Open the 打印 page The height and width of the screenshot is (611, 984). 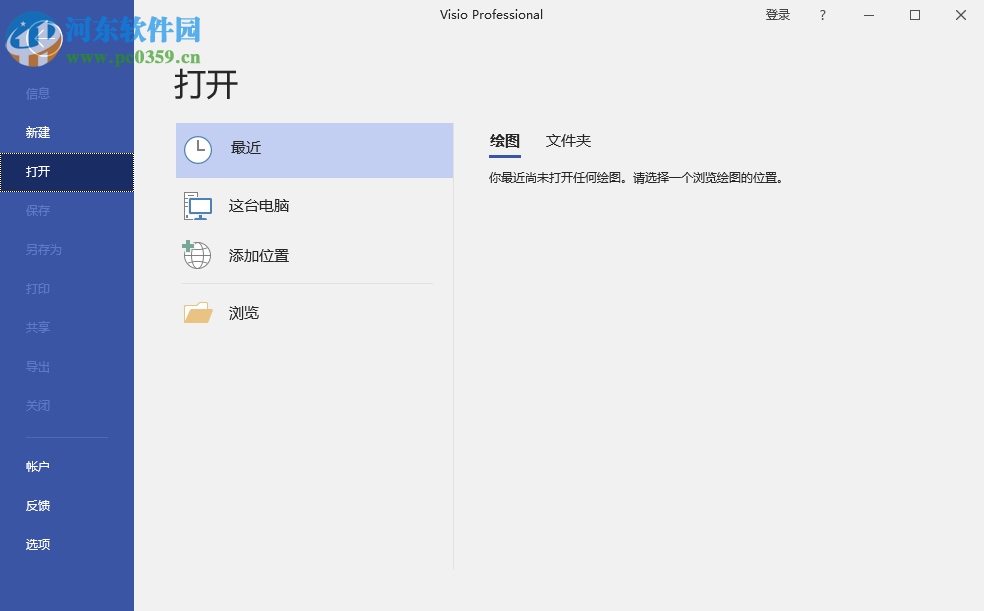coord(37,288)
